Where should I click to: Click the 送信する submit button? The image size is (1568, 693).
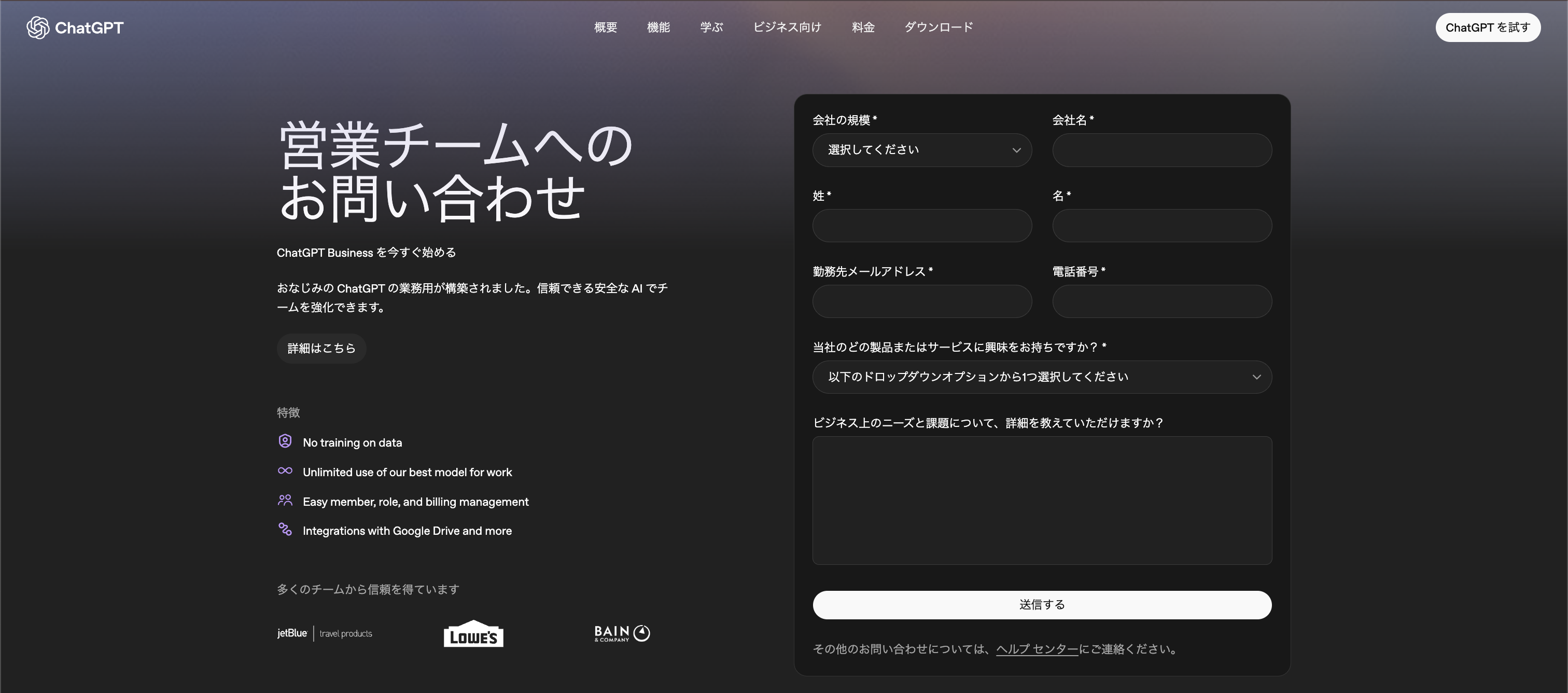click(x=1042, y=605)
